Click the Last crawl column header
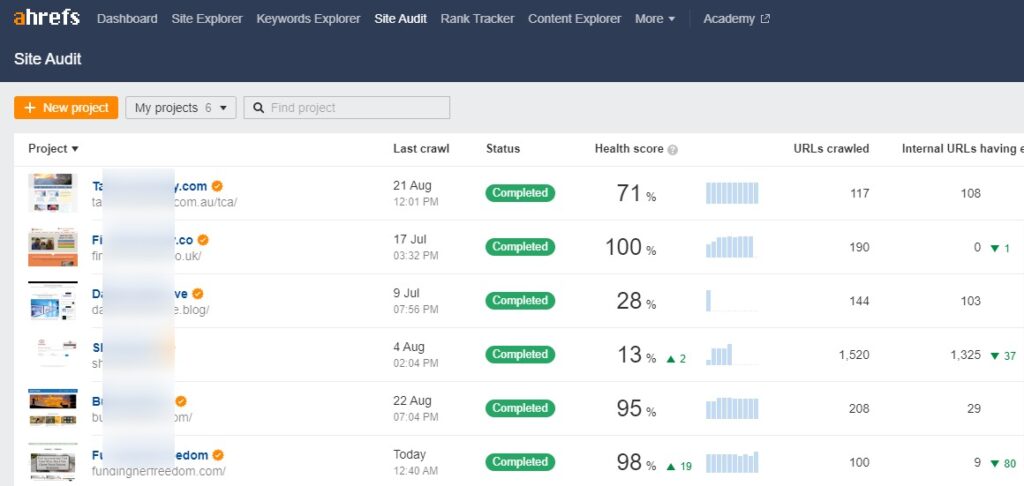Screen dimensions: 1024x486 coord(421,149)
